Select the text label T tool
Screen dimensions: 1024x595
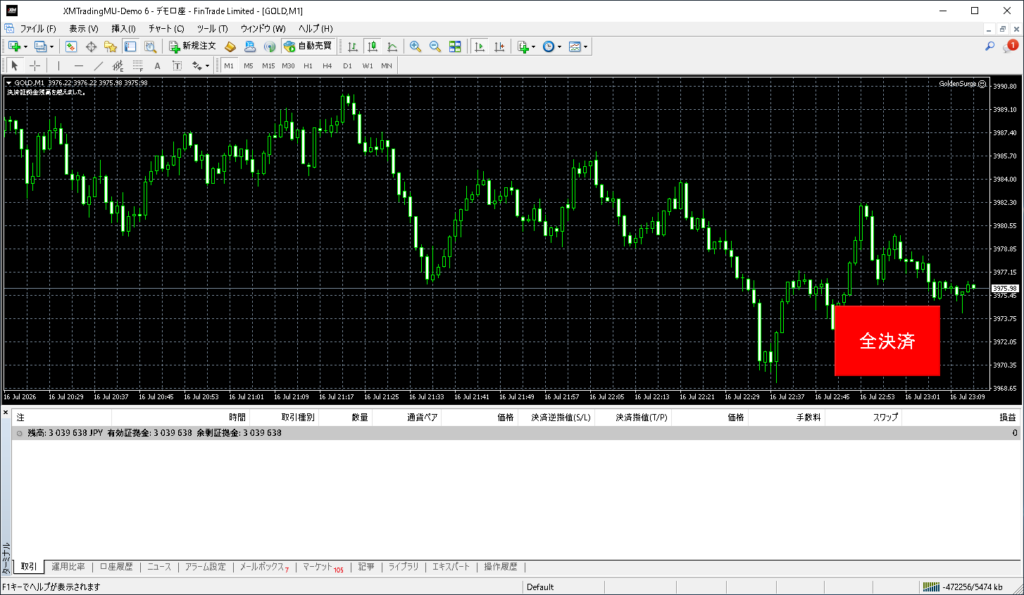pos(177,65)
